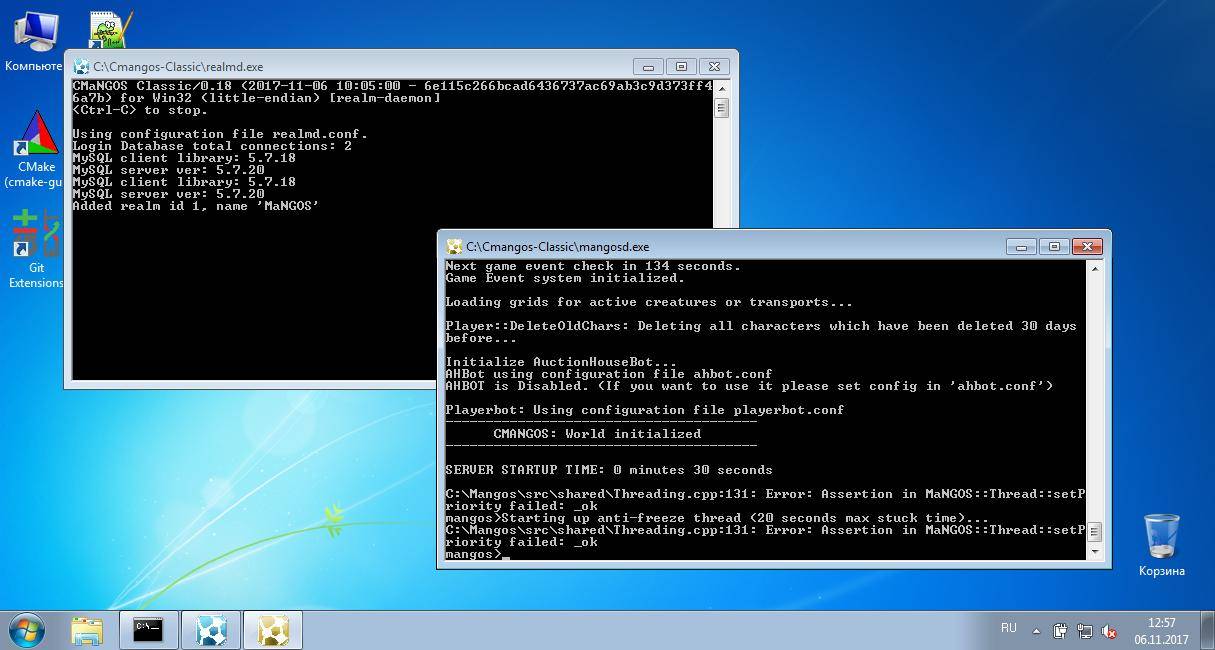Image resolution: width=1215 pixels, height=650 pixels.
Task: Click the 'AHBOT is Disabled.' line
Action: click(749, 386)
